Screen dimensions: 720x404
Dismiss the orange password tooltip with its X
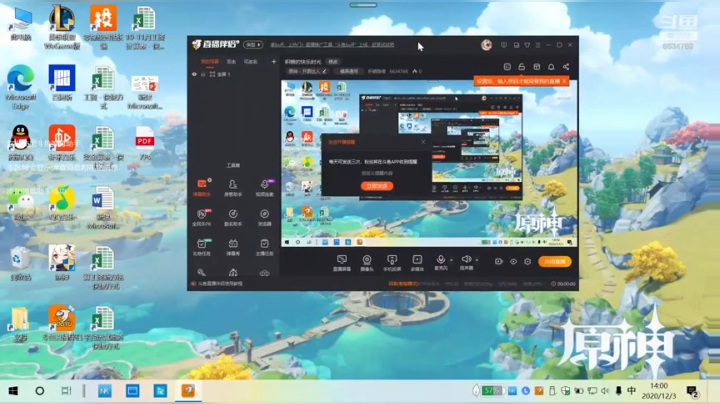click(x=564, y=81)
